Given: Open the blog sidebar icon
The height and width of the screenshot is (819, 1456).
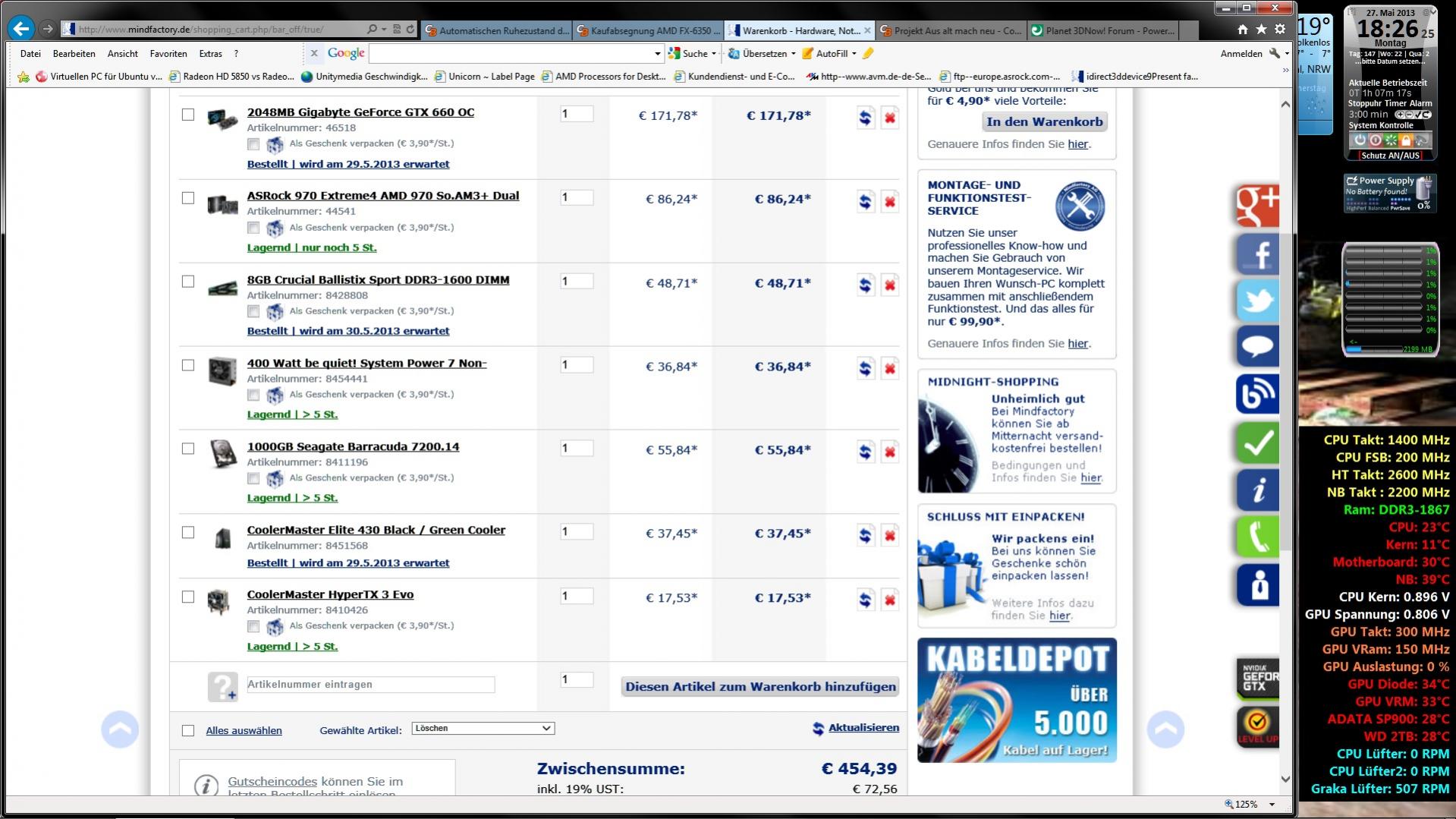Looking at the screenshot, I should 1257,394.
